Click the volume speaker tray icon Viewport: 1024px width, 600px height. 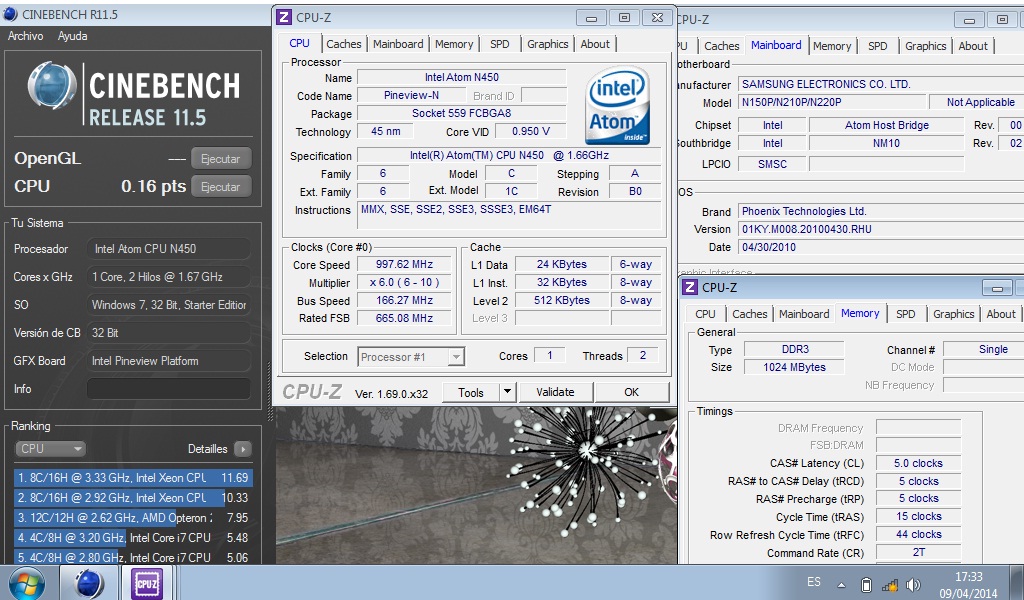(x=914, y=585)
